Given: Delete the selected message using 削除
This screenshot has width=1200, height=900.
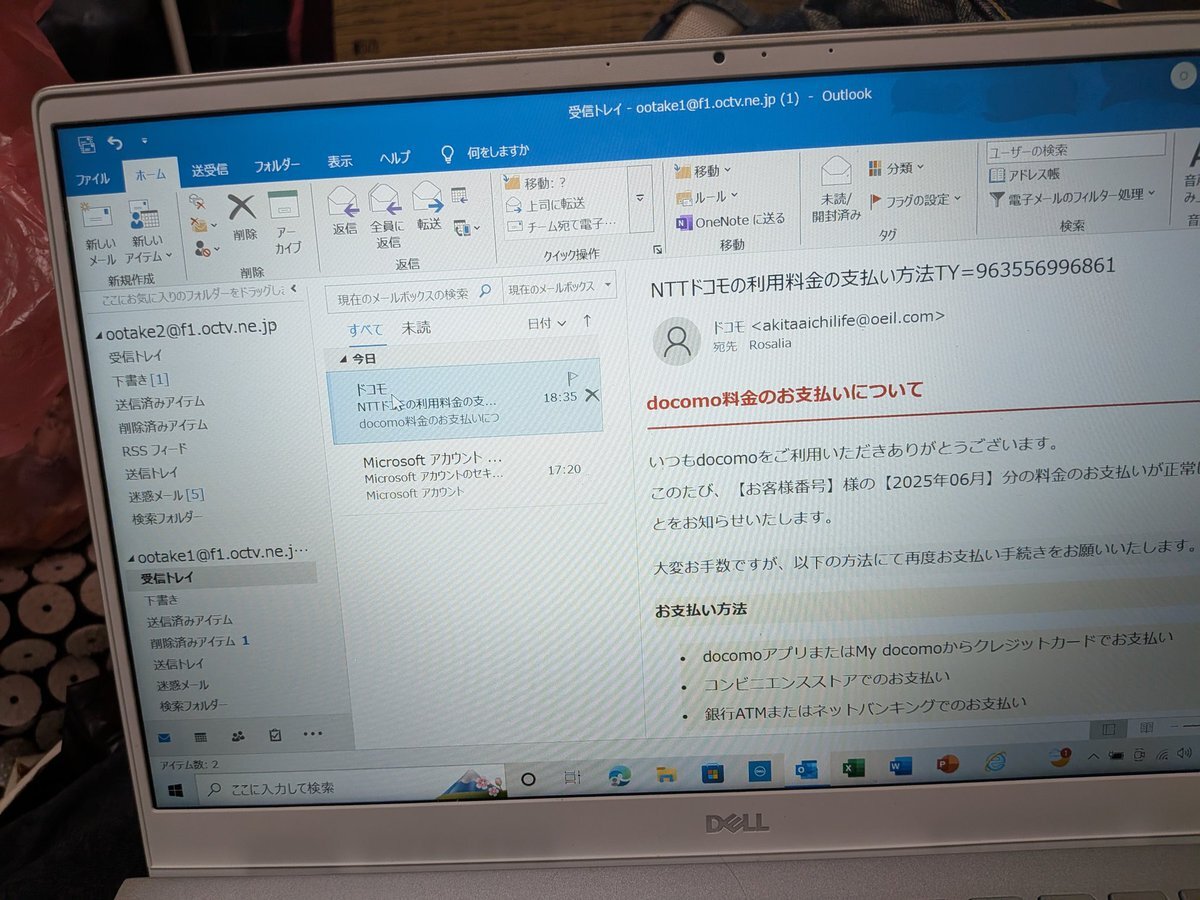Looking at the screenshot, I should tap(243, 217).
